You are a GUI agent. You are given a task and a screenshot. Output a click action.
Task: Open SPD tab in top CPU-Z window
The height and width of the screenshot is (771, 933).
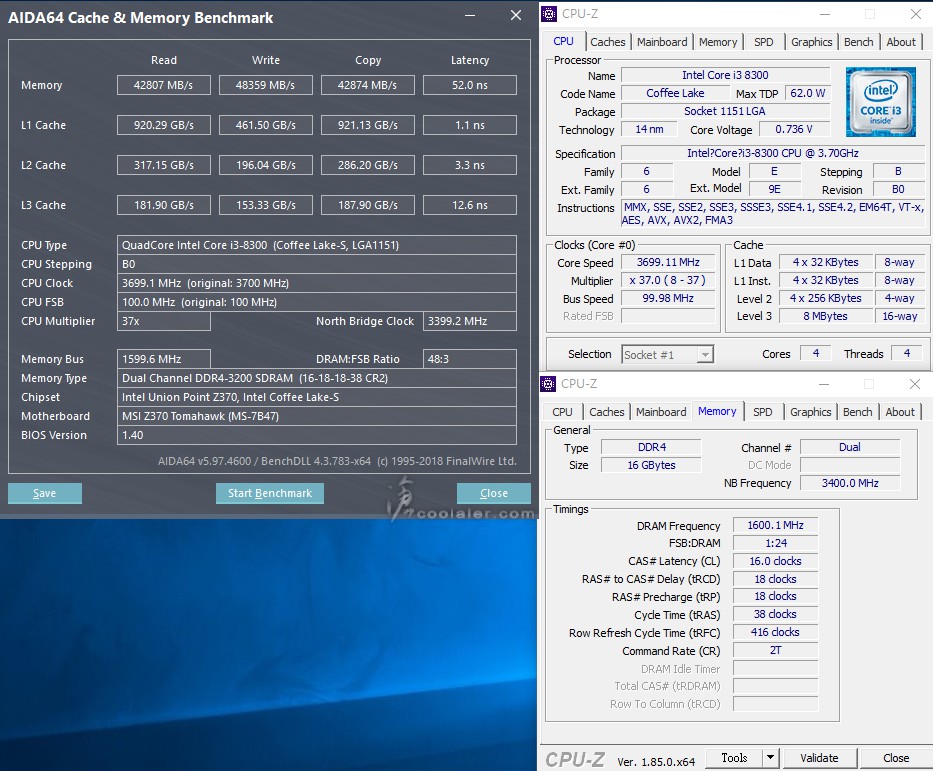click(x=763, y=42)
